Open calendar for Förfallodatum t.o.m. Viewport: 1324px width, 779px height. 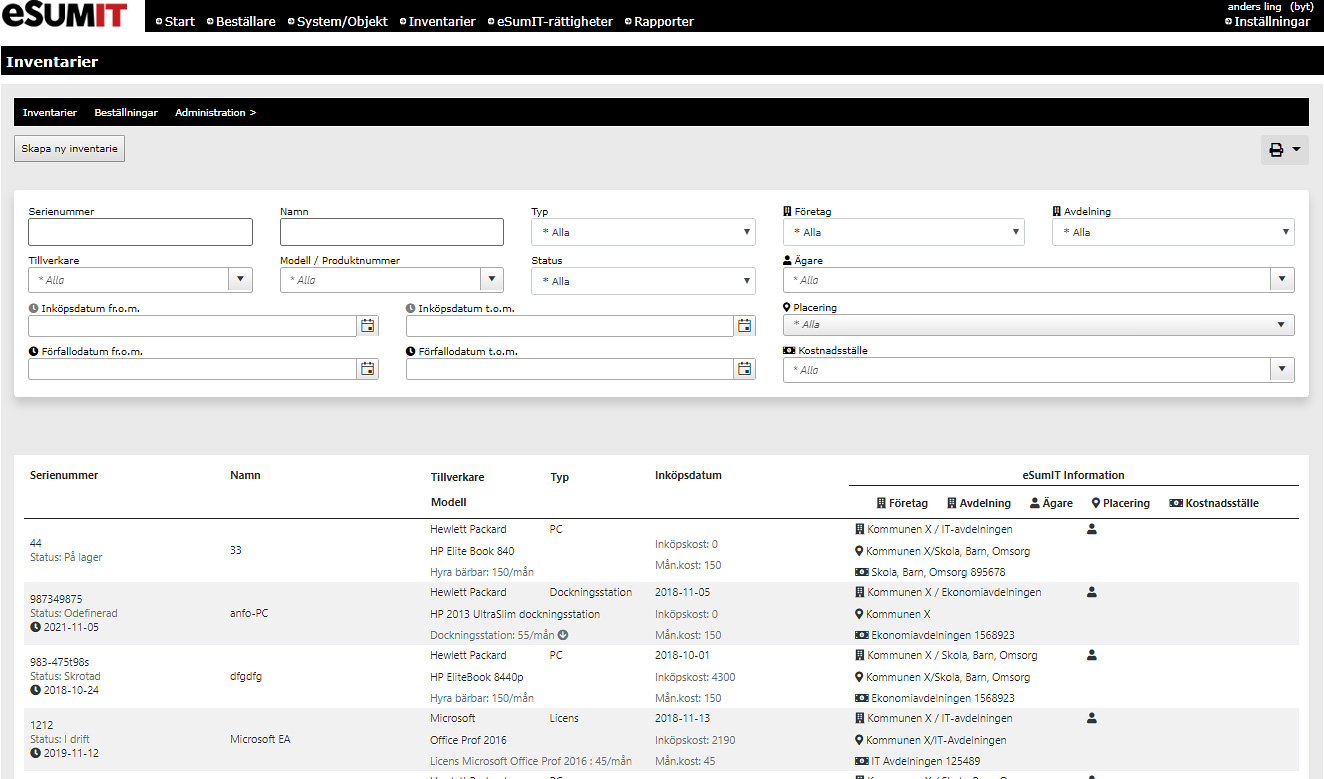(x=744, y=369)
